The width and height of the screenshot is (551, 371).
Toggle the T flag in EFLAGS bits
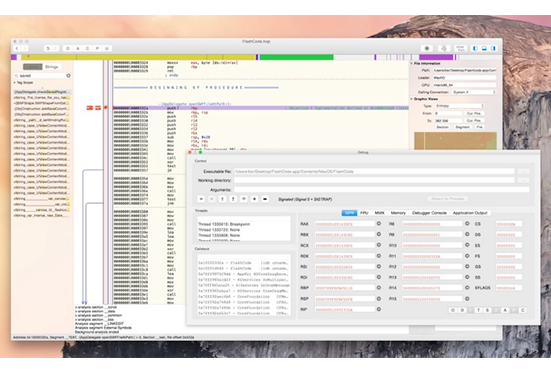pyautogui.click(x=479, y=310)
